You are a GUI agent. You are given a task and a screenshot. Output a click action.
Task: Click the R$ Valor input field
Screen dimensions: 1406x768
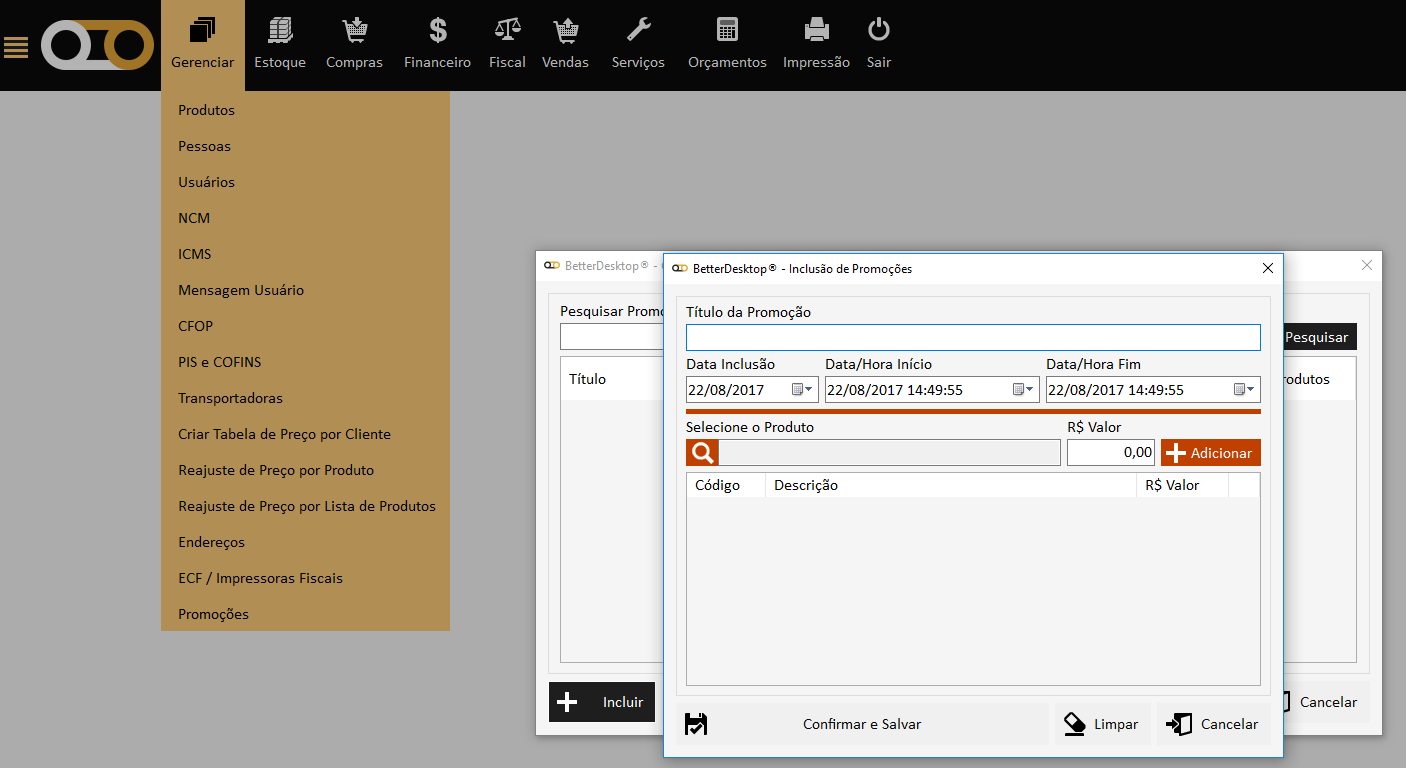point(1110,453)
